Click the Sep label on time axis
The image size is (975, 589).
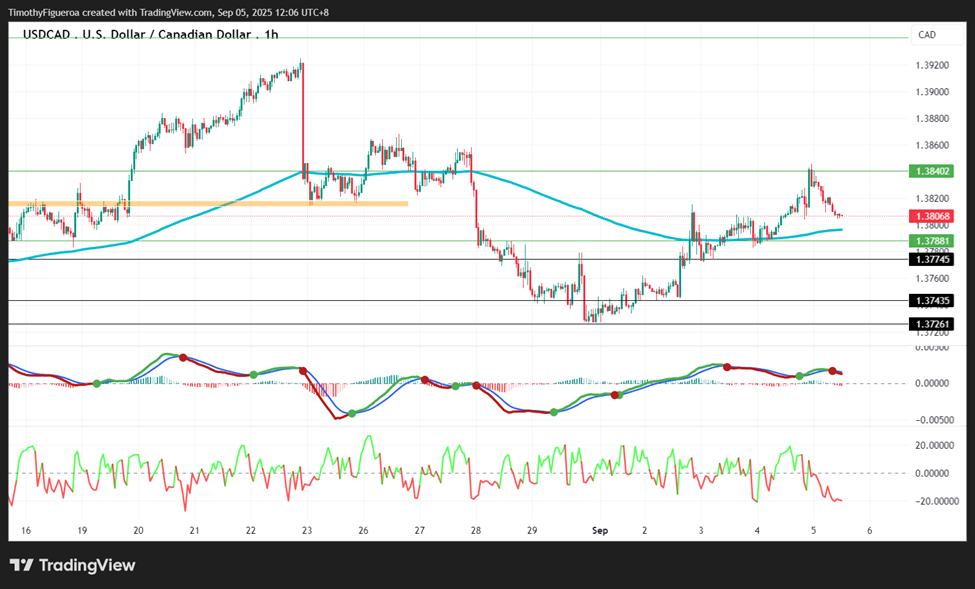599,531
